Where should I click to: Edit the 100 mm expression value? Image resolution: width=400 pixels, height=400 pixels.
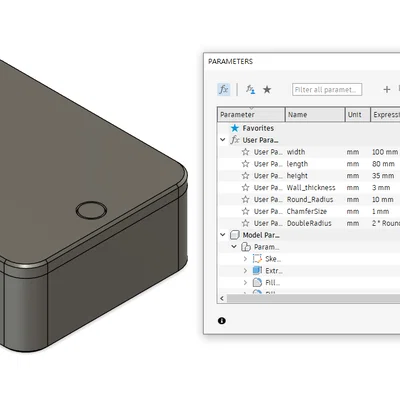(385, 152)
